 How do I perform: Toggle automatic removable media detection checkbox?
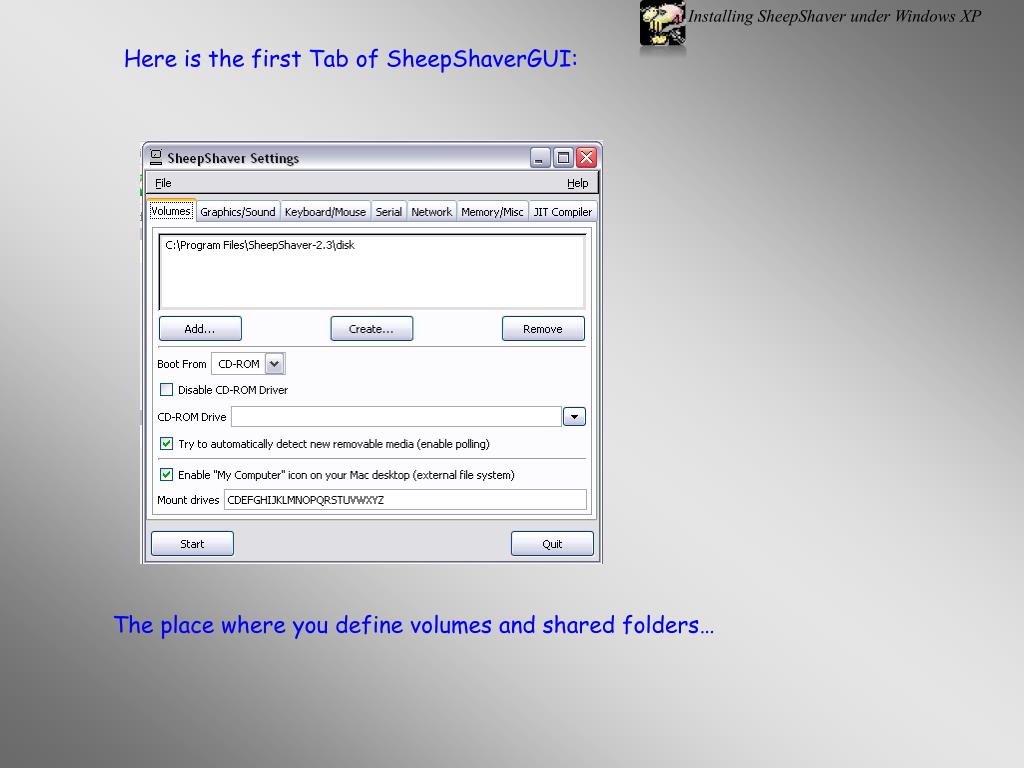[x=167, y=444]
